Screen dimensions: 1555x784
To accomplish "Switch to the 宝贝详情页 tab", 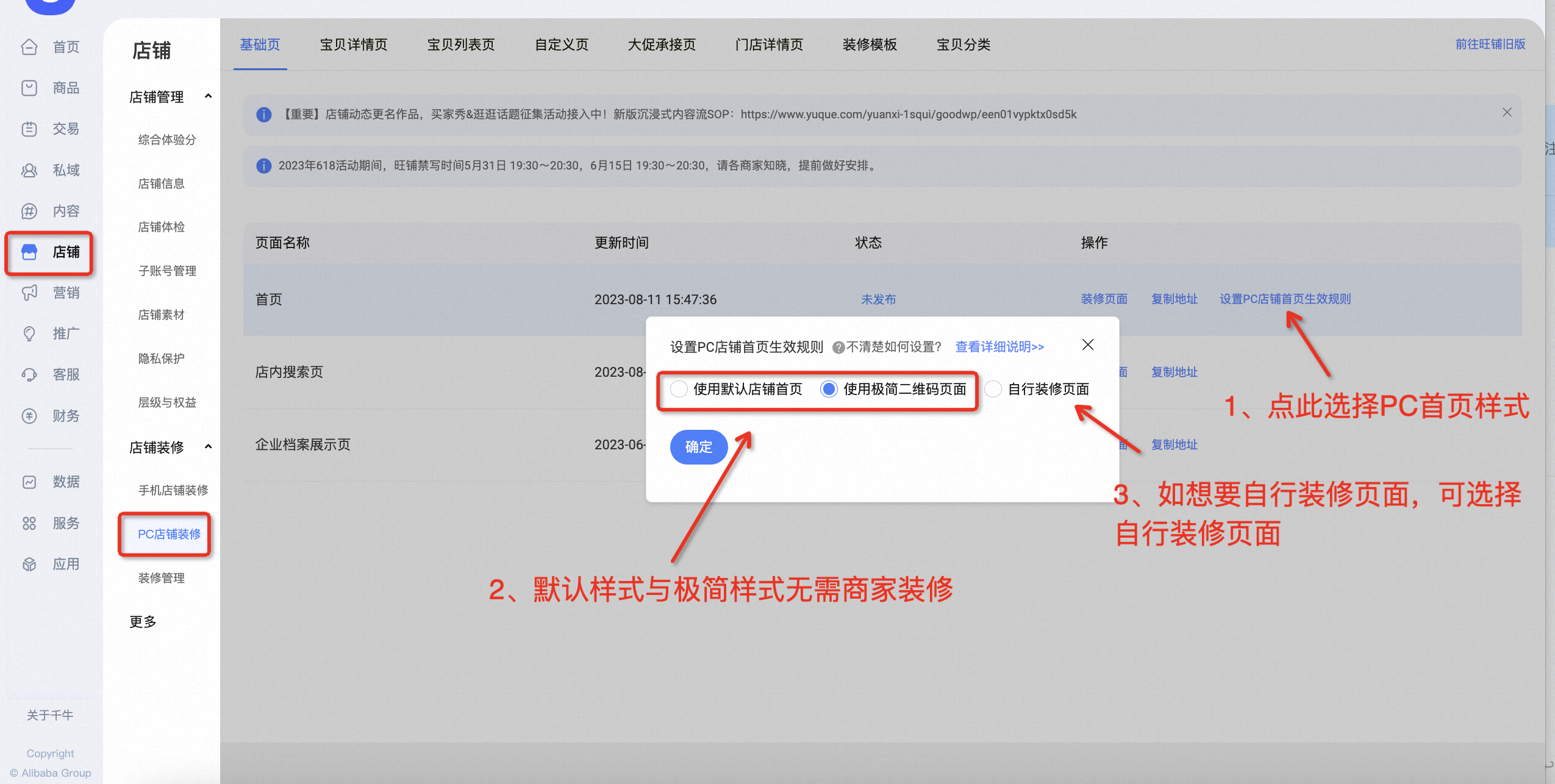I will click(354, 45).
